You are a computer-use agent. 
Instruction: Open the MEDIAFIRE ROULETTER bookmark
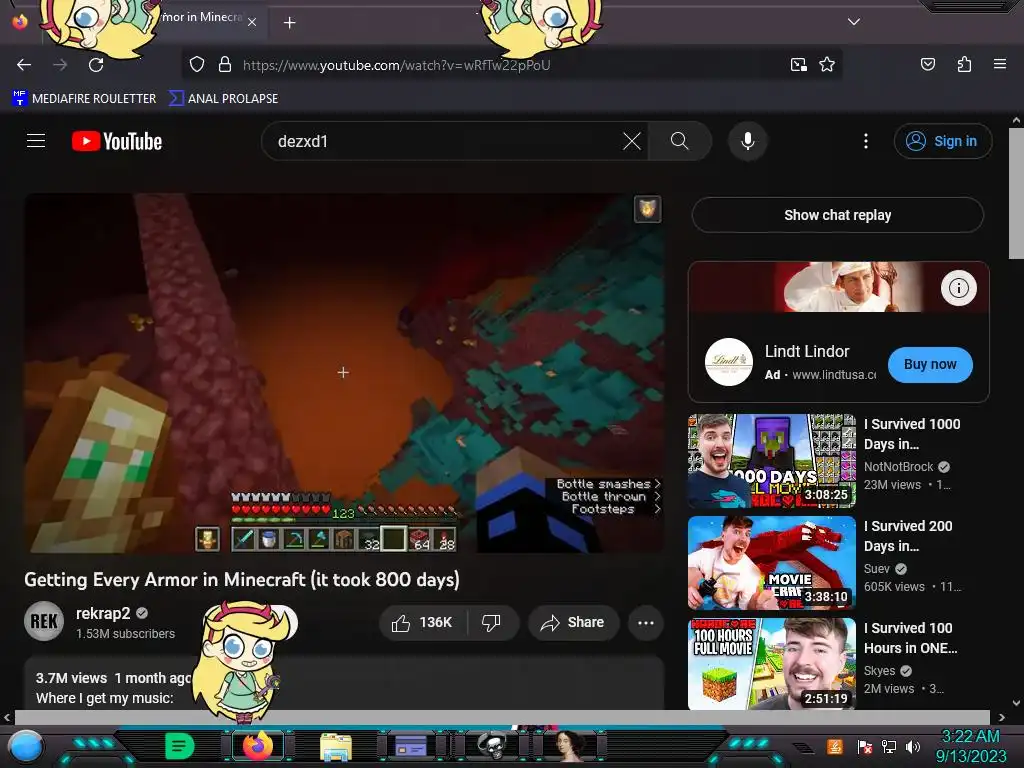point(84,99)
